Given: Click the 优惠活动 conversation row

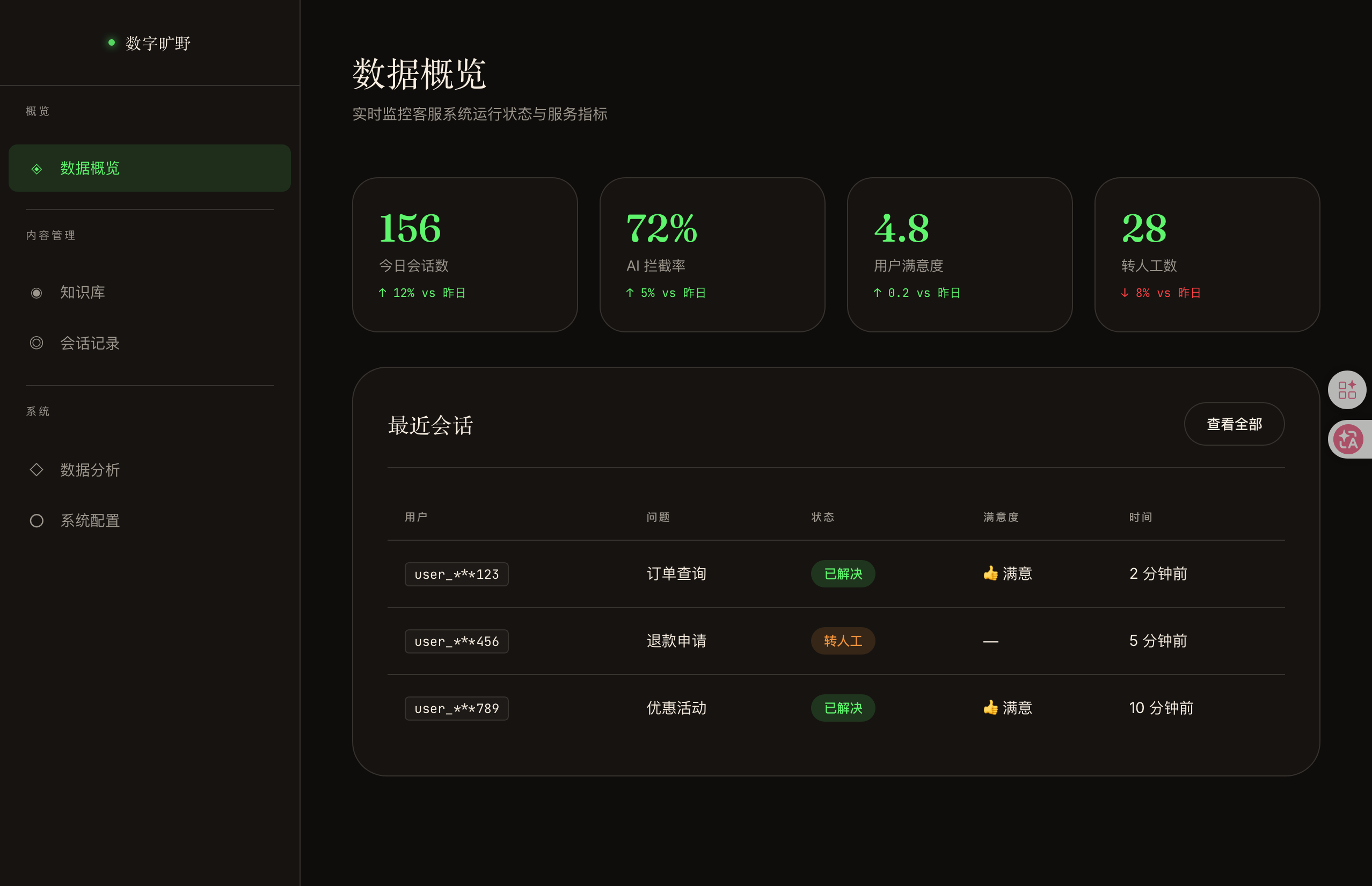Looking at the screenshot, I should point(836,708).
